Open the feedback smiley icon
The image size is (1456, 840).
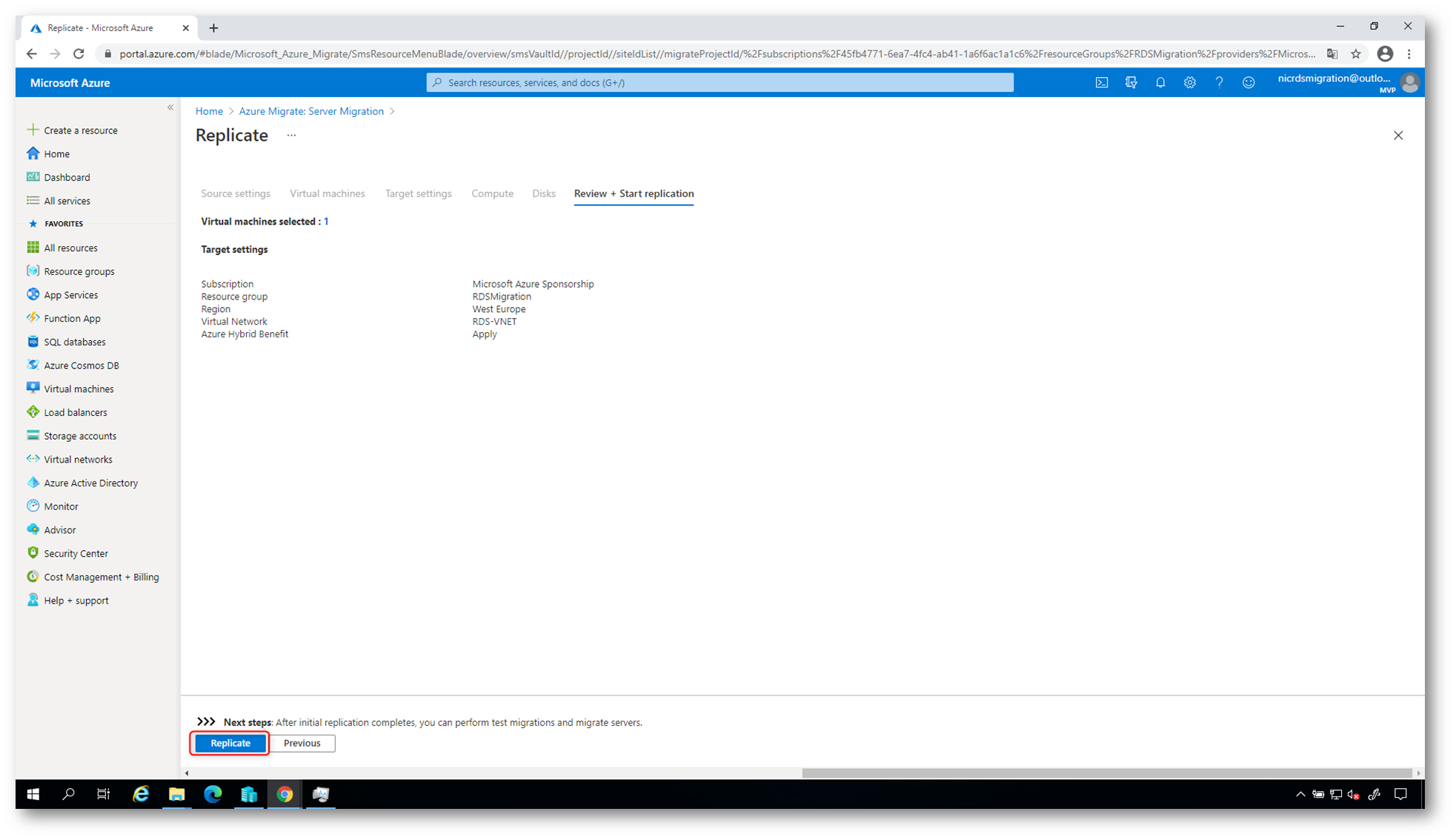click(1249, 82)
